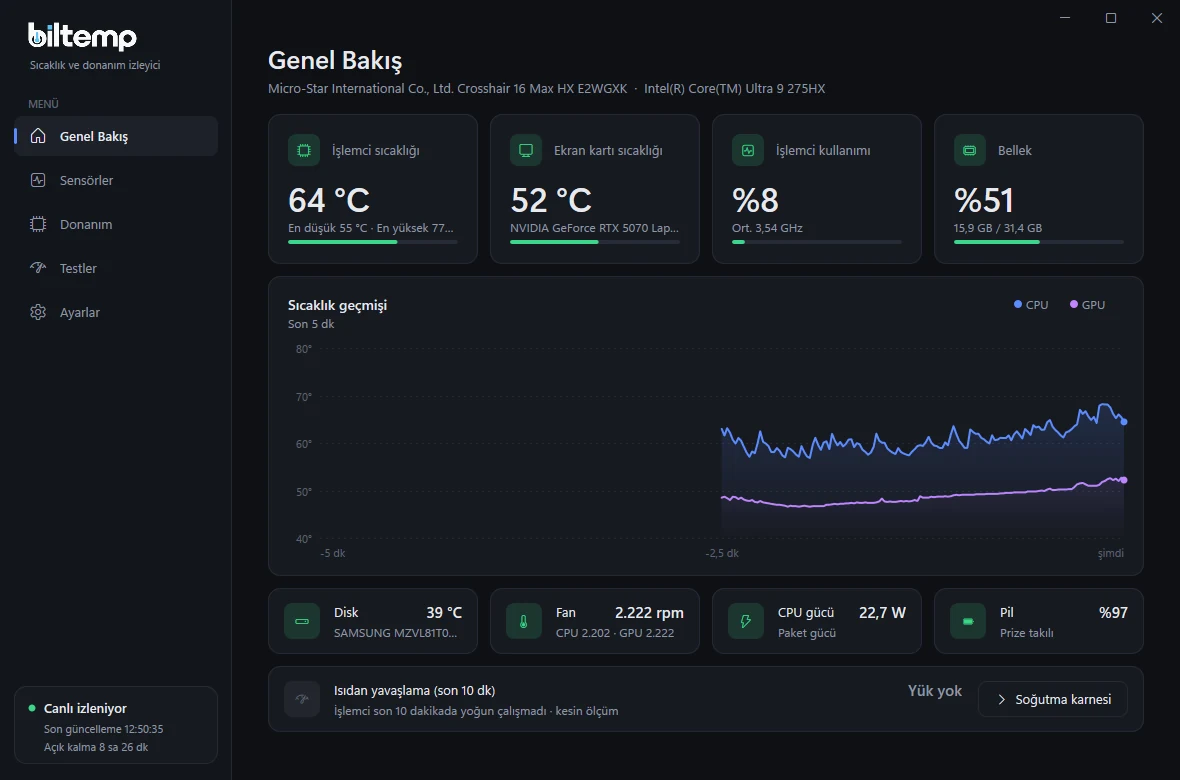
Task: Click the CPU 2.202 · GPU 2.222 text
Action: click(615, 633)
